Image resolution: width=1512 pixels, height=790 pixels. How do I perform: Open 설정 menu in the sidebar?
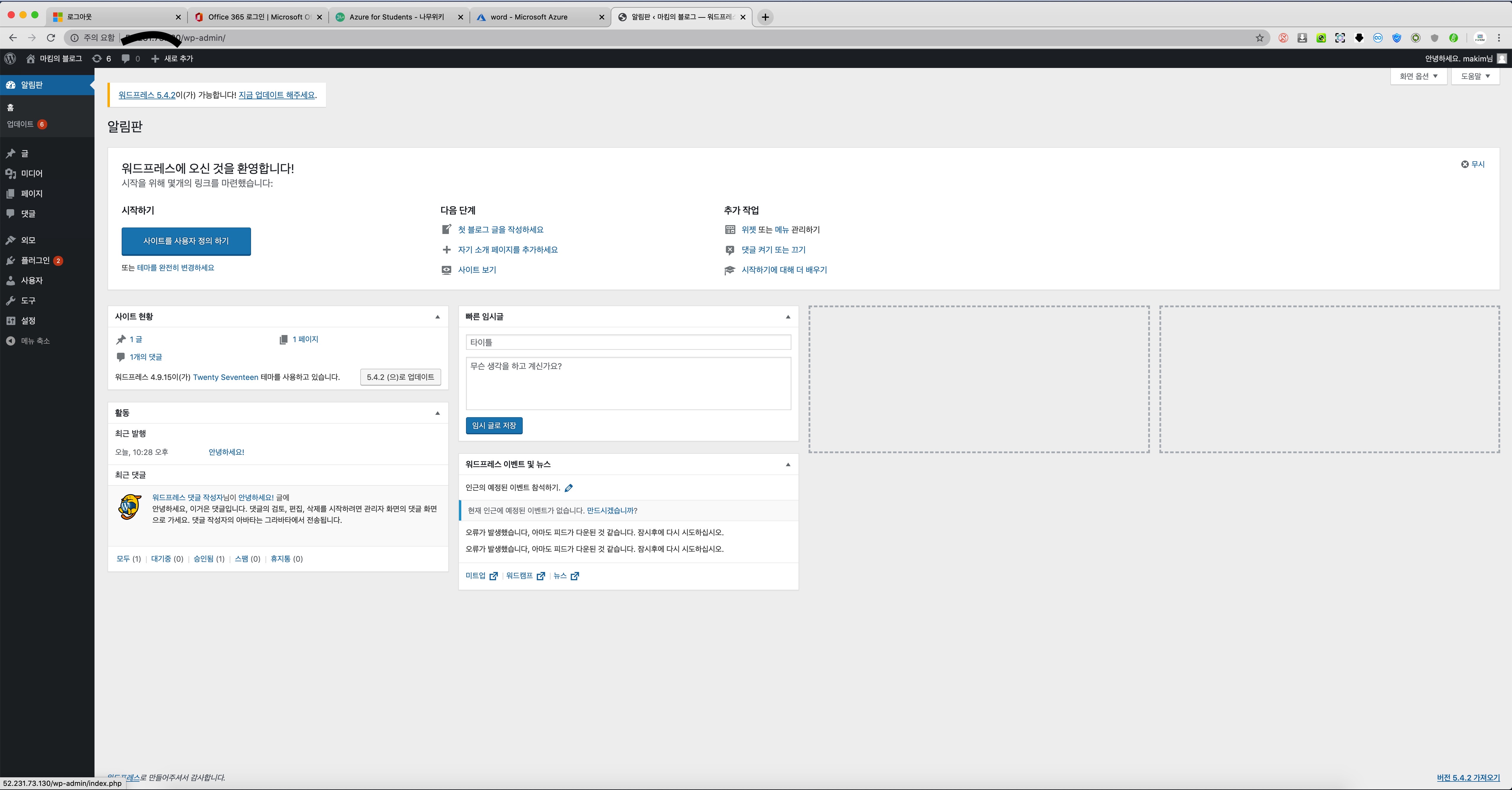click(28, 321)
